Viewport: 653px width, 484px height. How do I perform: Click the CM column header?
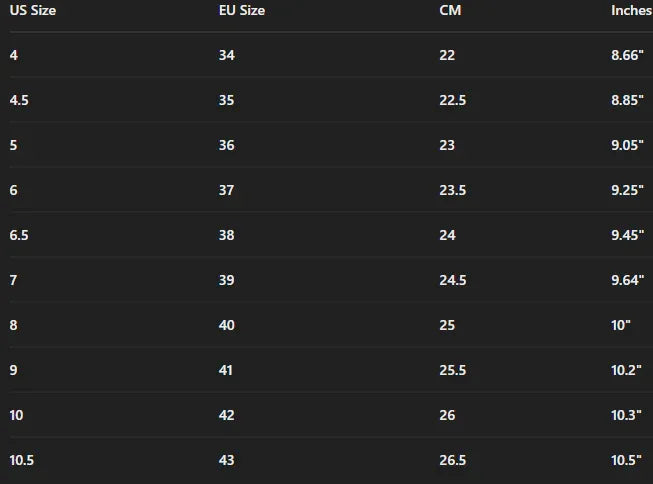pos(449,11)
